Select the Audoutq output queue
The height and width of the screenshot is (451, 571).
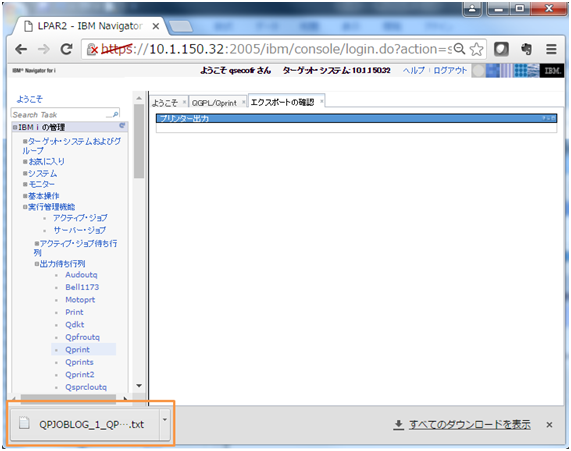tap(81, 275)
